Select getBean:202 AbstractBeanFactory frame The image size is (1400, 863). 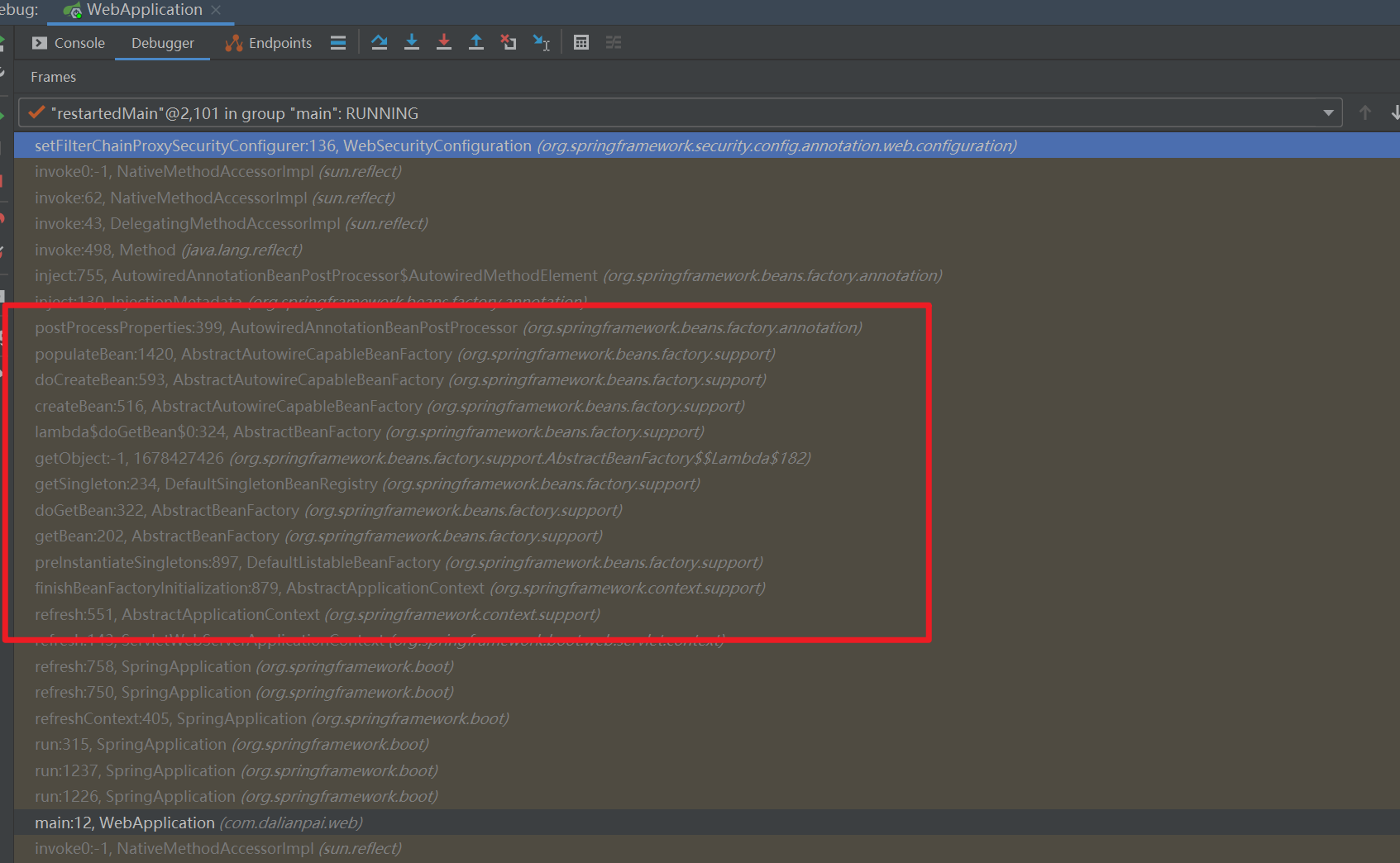706,536
